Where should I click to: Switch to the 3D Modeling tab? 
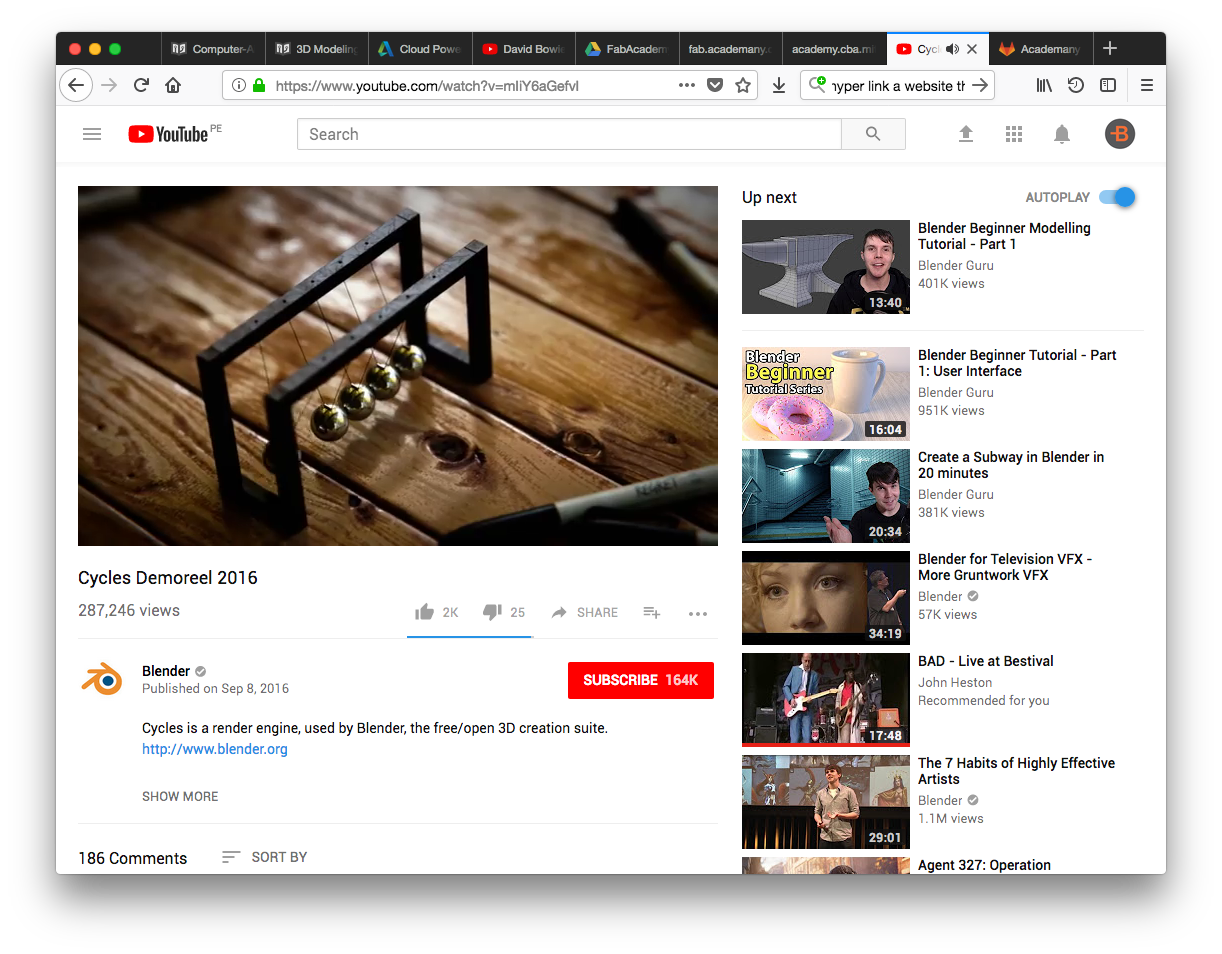click(x=316, y=49)
